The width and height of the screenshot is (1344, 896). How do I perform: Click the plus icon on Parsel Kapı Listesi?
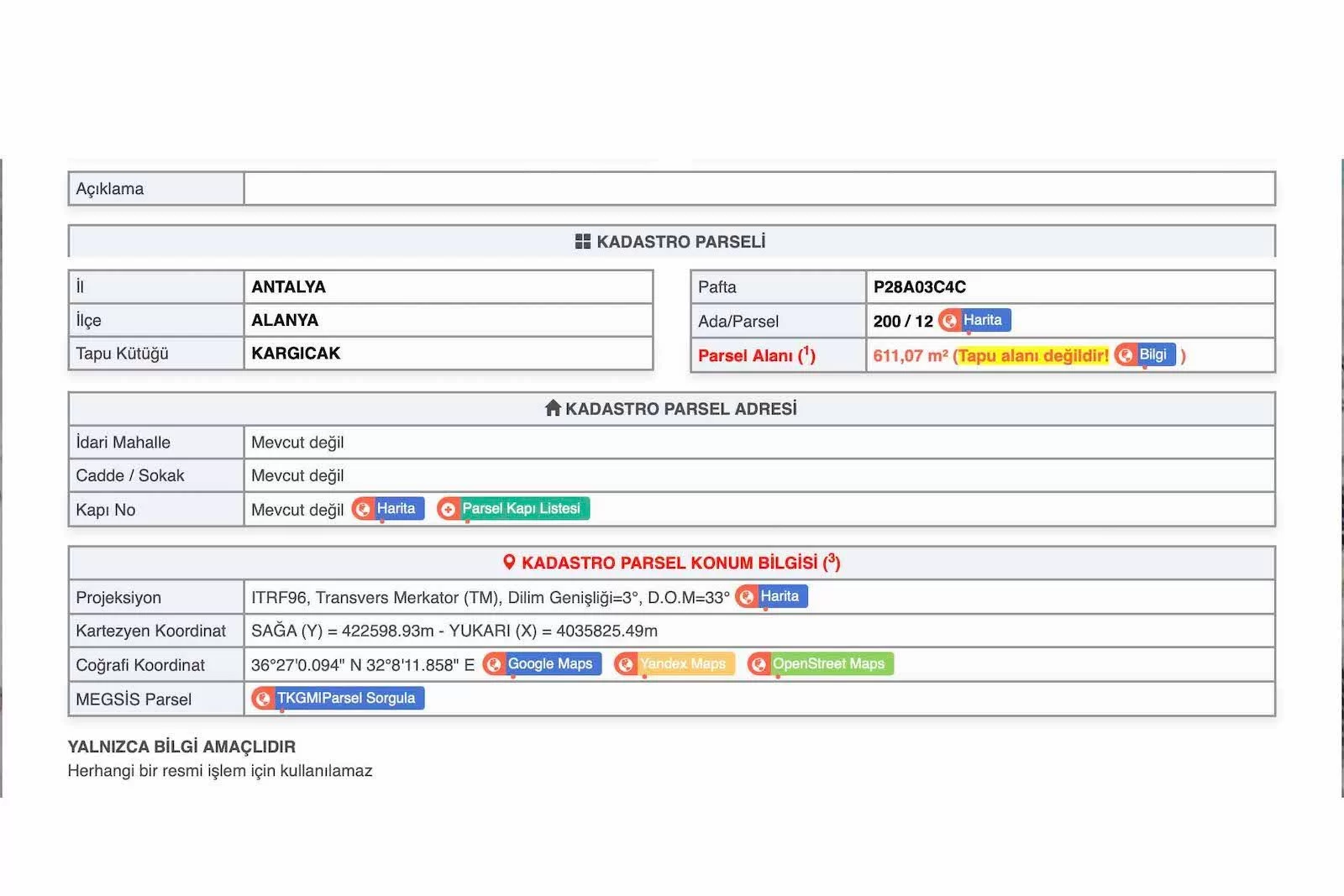(x=449, y=509)
